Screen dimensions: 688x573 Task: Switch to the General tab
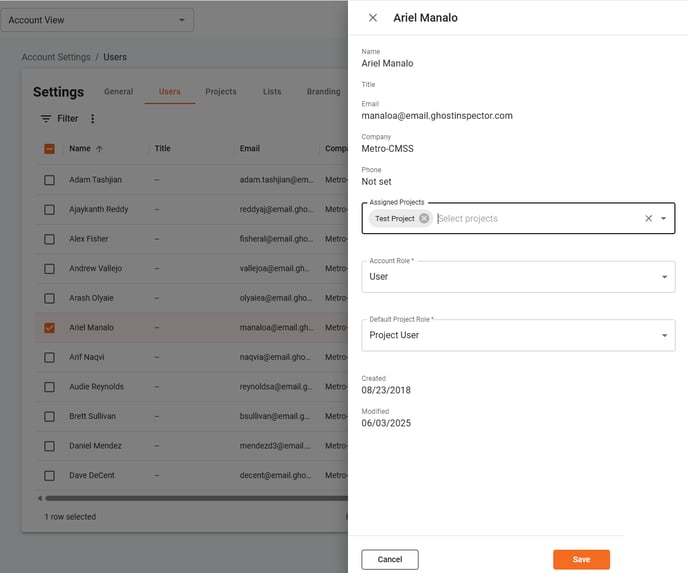tap(118, 91)
